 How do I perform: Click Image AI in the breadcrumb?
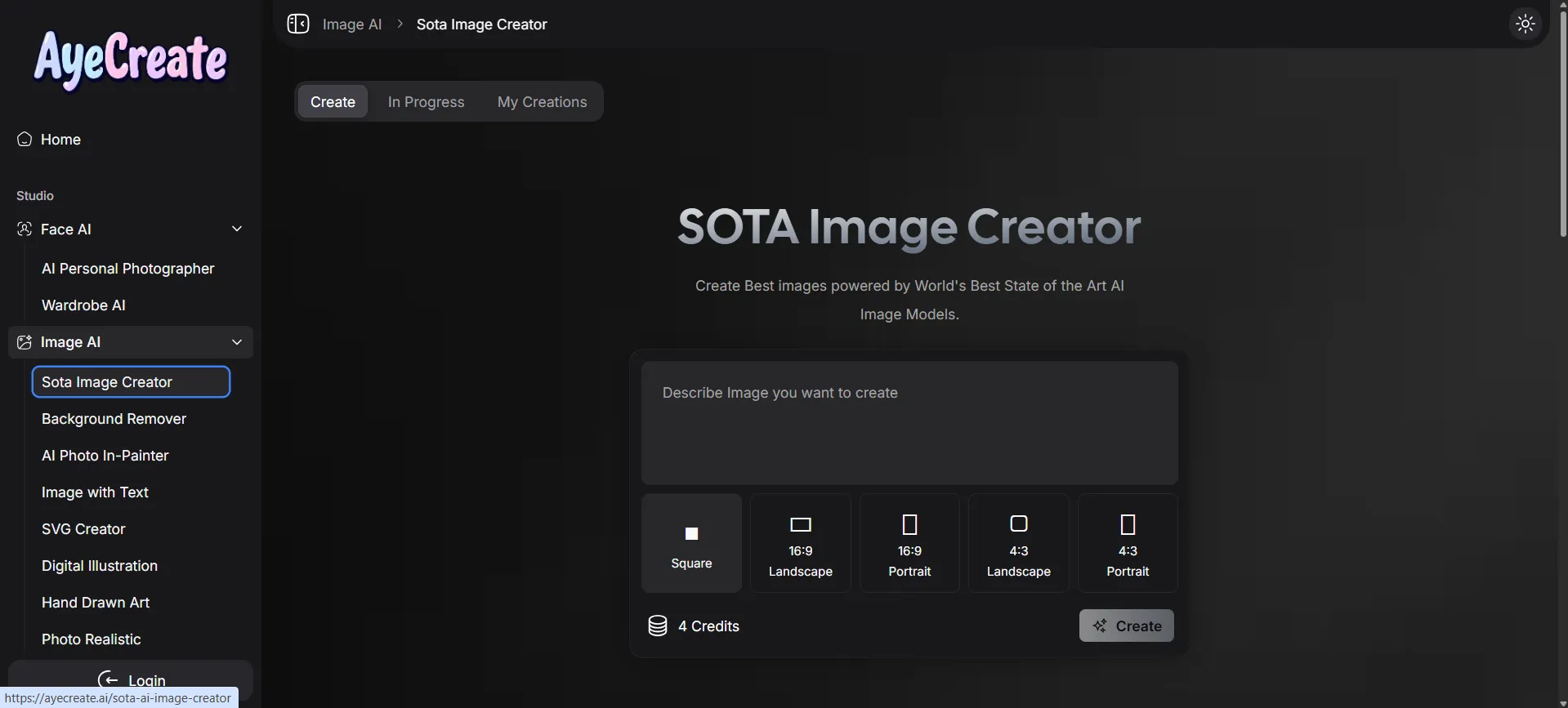tap(351, 24)
